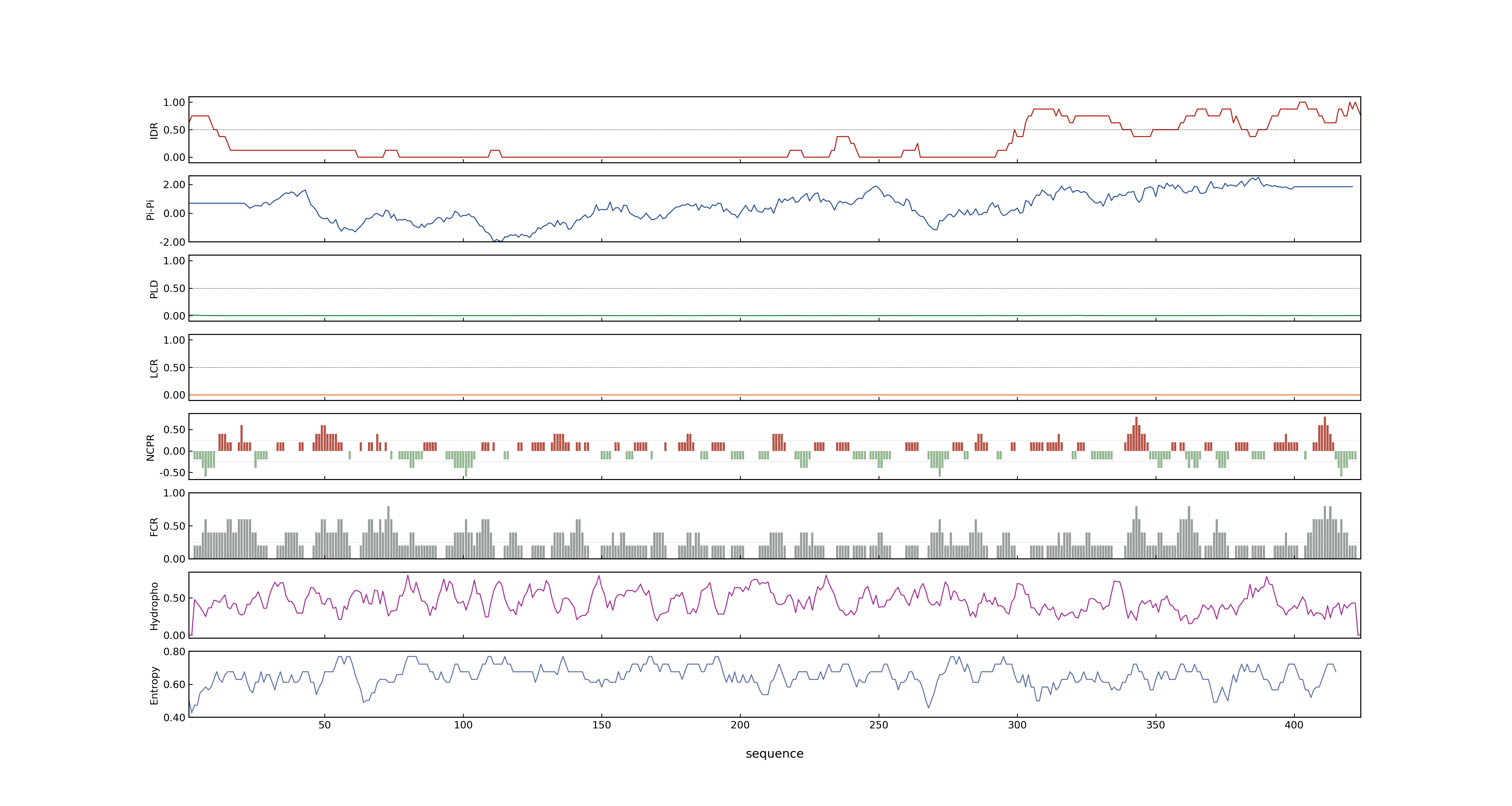
Task: Click x-axis tick label 50
Action: point(325,725)
